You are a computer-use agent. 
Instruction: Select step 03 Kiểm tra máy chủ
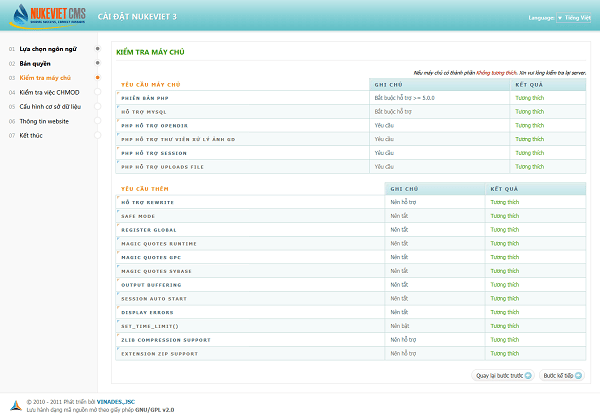45,77
